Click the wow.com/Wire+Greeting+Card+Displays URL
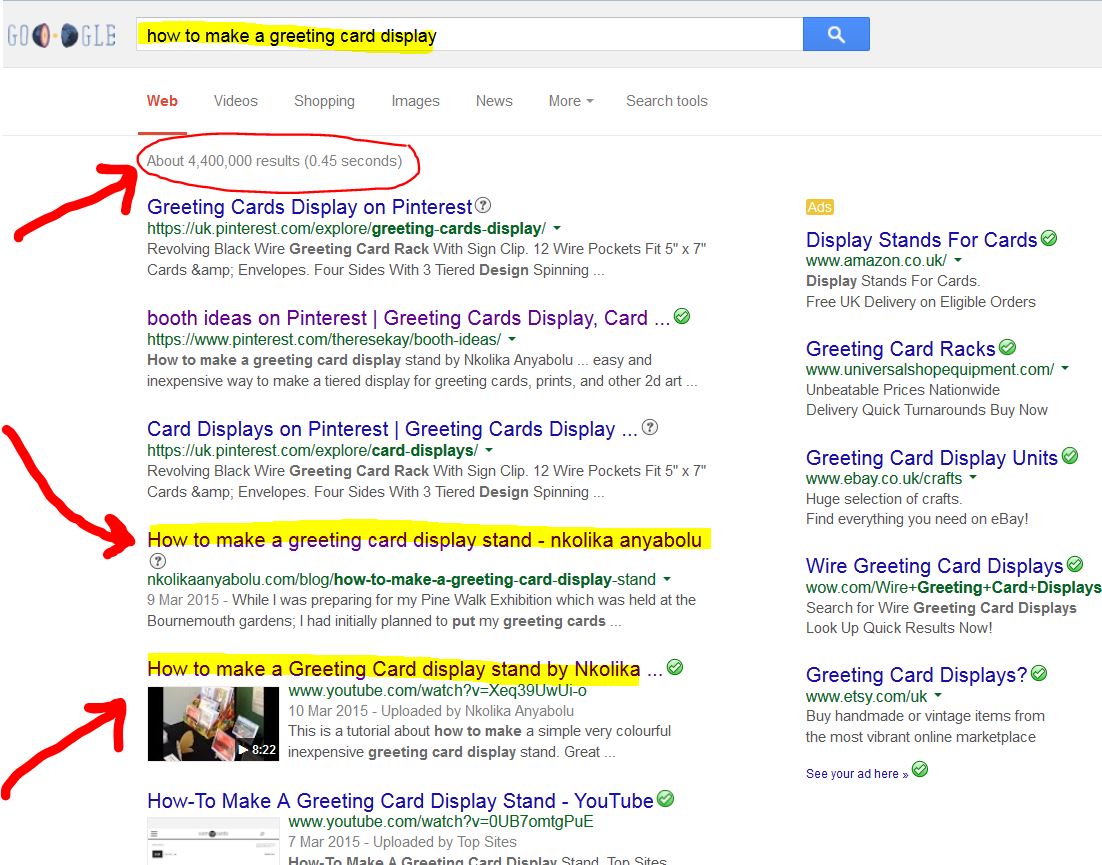The image size is (1102, 865). [x=954, y=587]
